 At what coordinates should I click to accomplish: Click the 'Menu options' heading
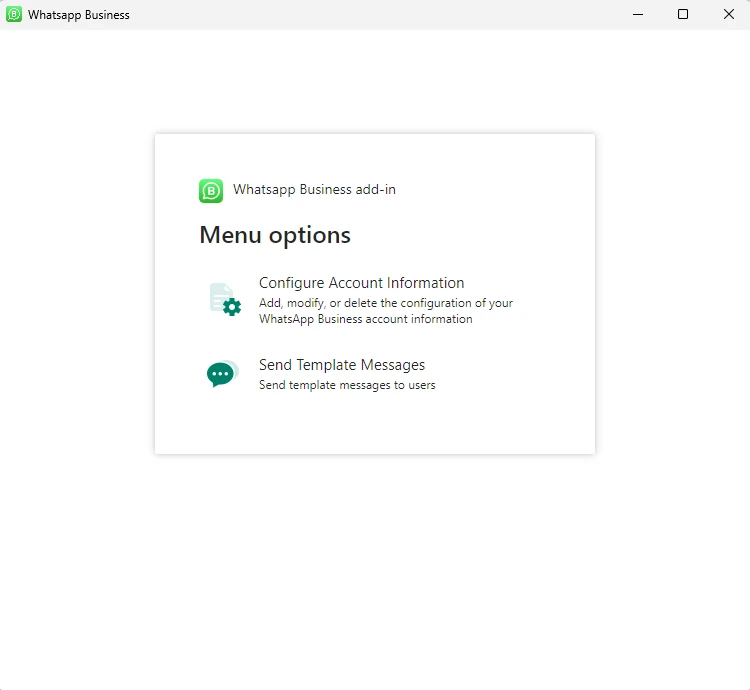pos(275,235)
